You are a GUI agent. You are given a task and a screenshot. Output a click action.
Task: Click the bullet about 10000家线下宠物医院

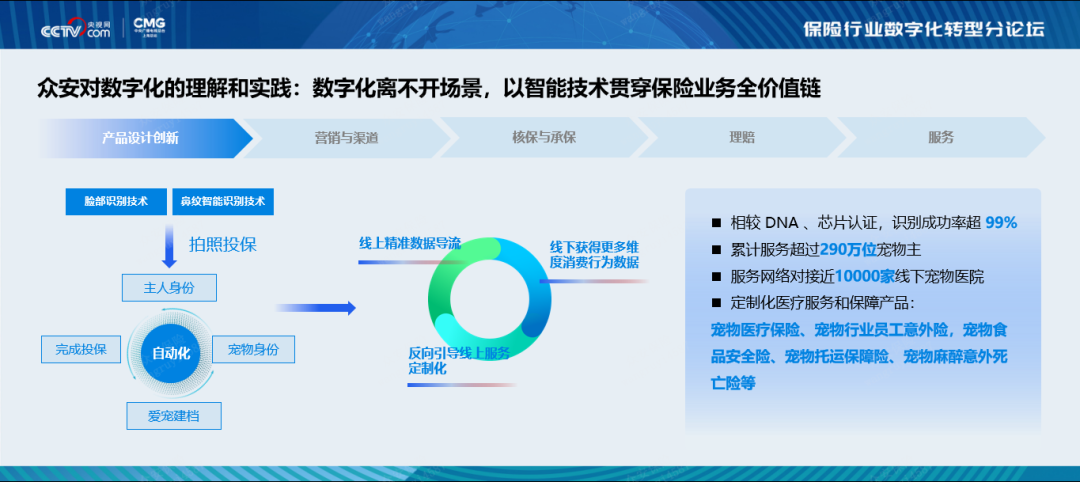click(x=848, y=277)
